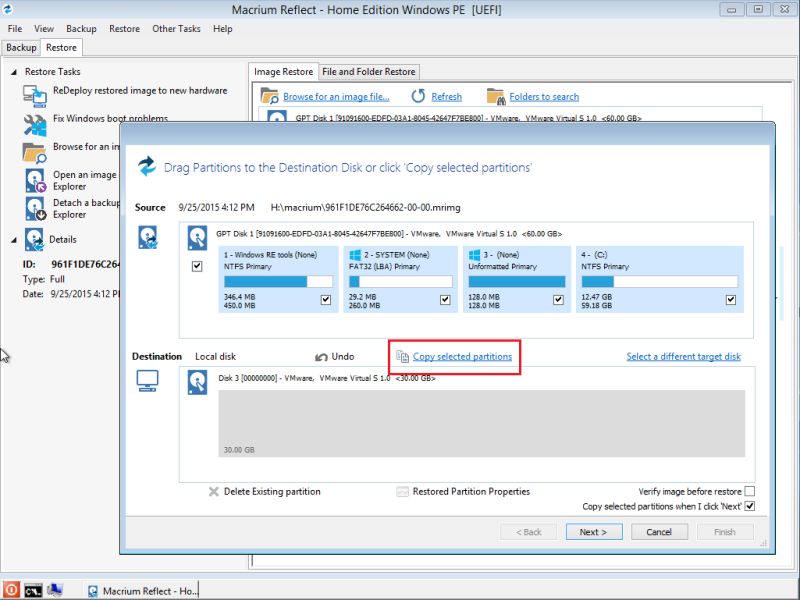Screen dimensions: 800x600
Task: Click the Refresh arrow icon
Action: coord(418,96)
